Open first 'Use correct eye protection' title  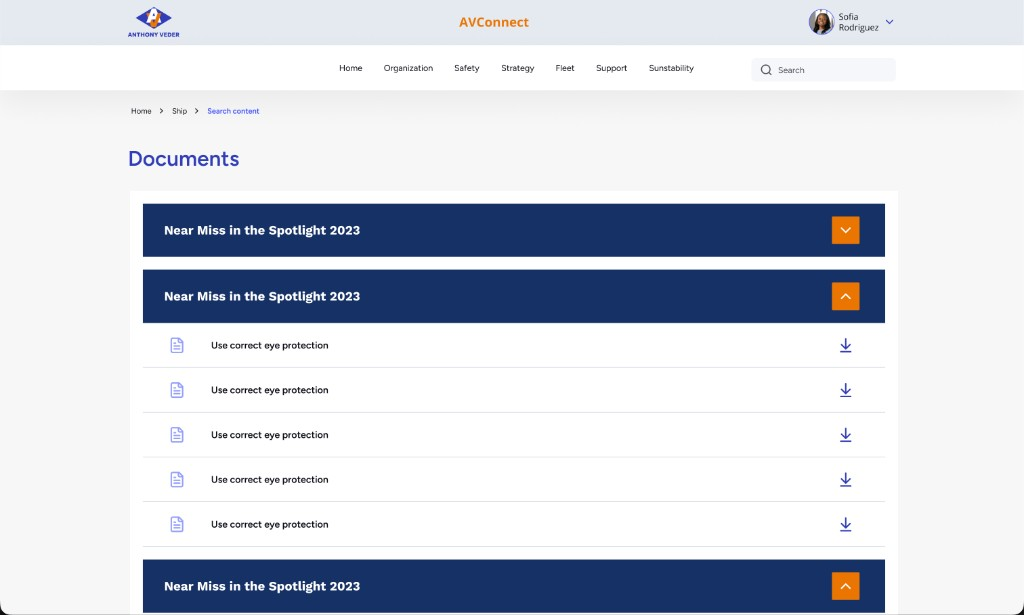pos(270,345)
